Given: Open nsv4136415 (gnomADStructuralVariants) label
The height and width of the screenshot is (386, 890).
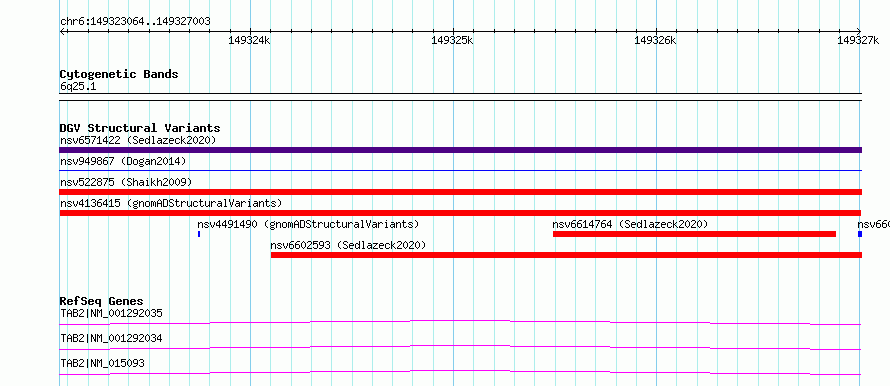Looking at the screenshot, I should (171, 203).
